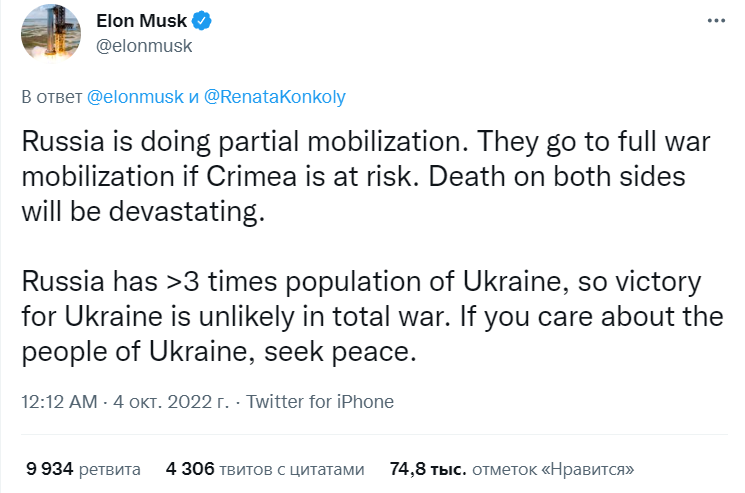Viewport: 745px width, 493px height.
Task: Click the 12:12 AM timestamp
Action: click(x=60, y=402)
